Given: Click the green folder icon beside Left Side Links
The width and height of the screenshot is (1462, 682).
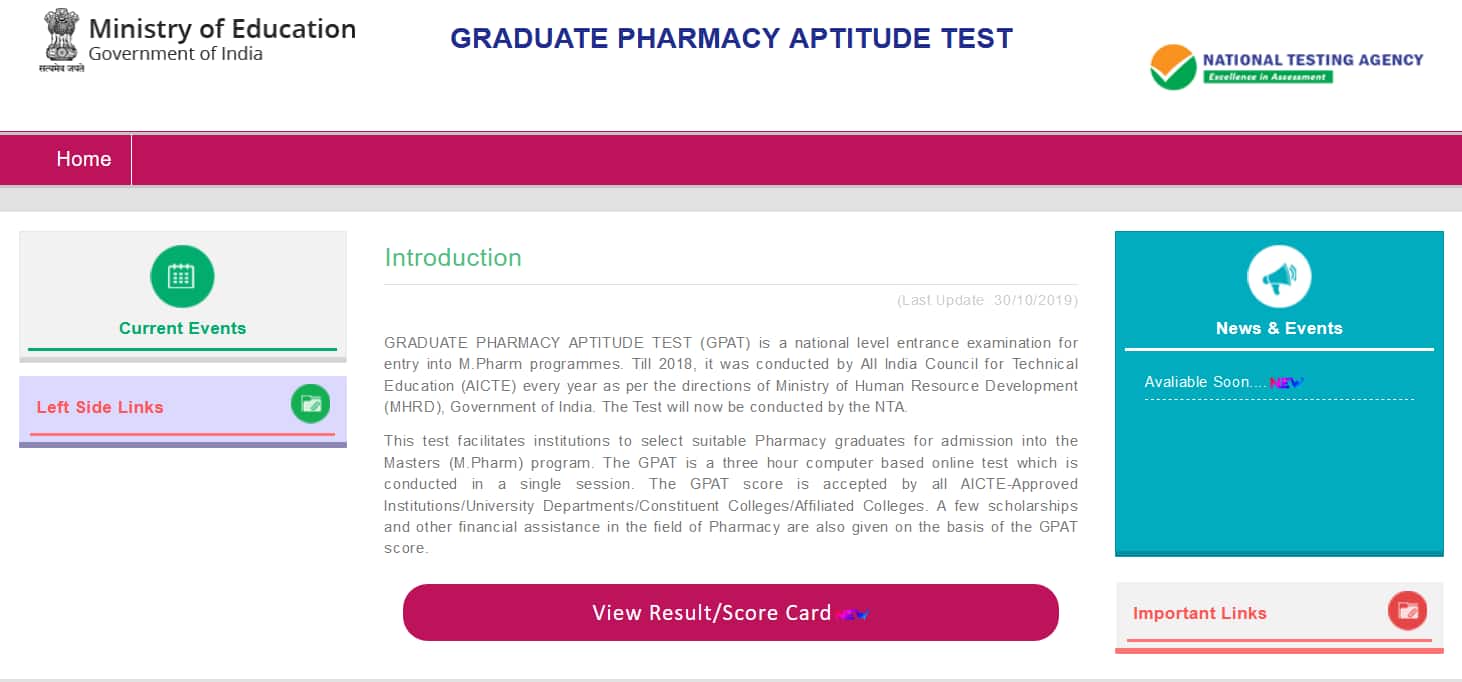Looking at the screenshot, I should point(310,404).
